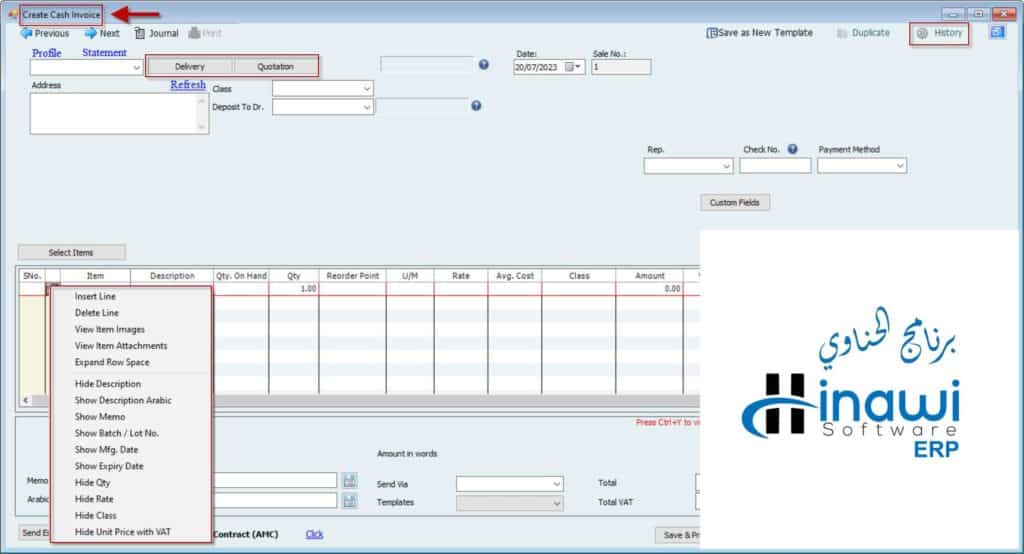
Task: Click the Next arrow icon
Action: (90, 33)
